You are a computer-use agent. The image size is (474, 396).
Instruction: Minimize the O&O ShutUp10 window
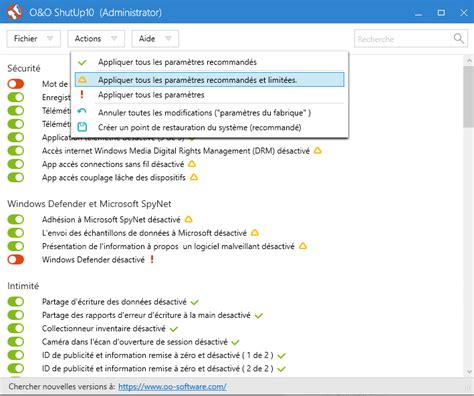[x=419, y=13]
